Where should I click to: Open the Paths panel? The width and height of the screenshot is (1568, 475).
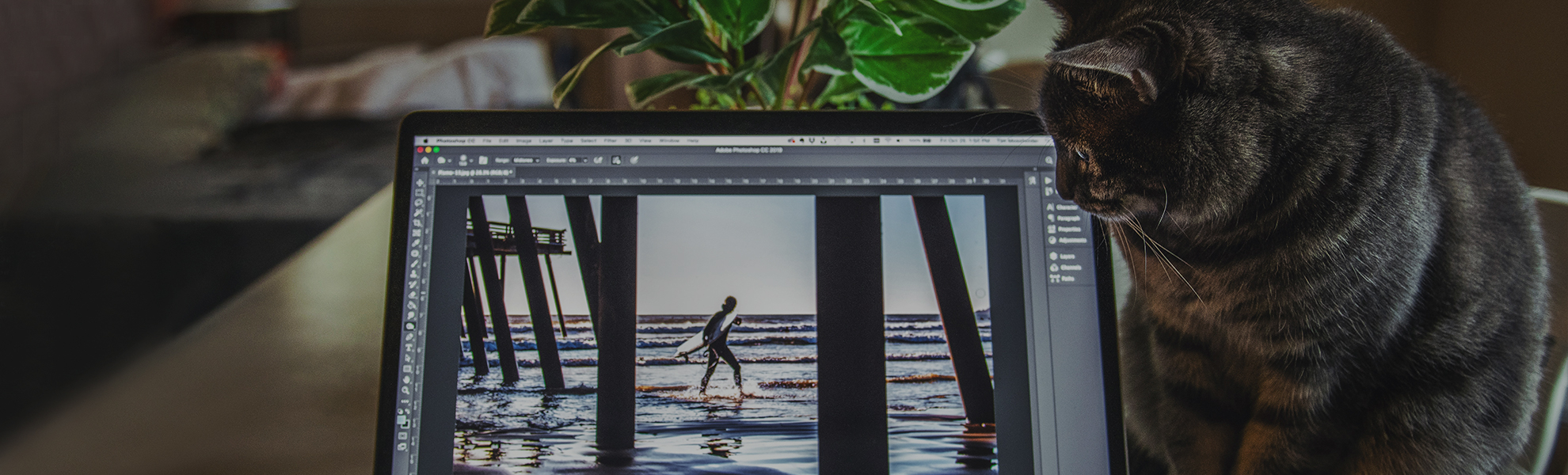1062,279
